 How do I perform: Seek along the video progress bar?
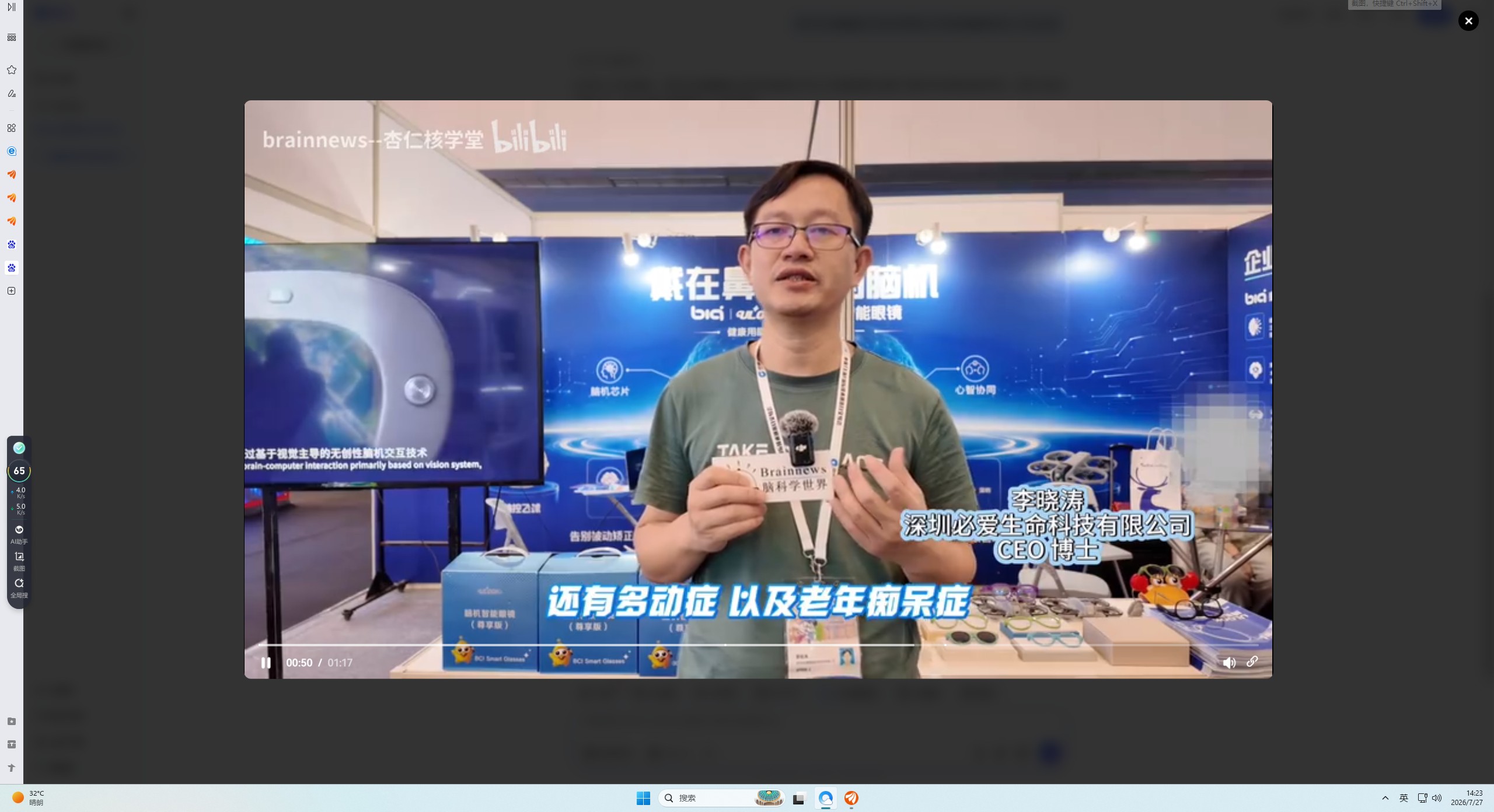pos(758,645)
